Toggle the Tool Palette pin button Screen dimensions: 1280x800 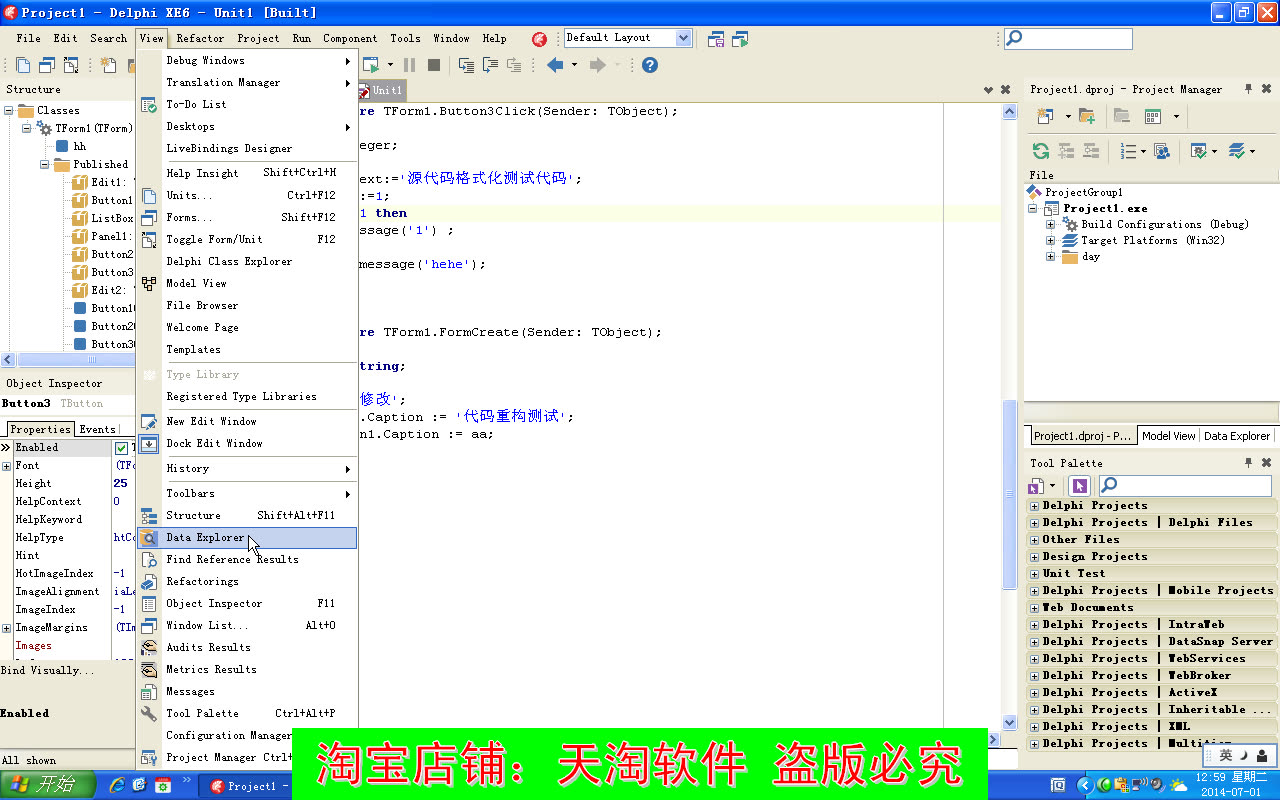click(x=1248, y=463)
